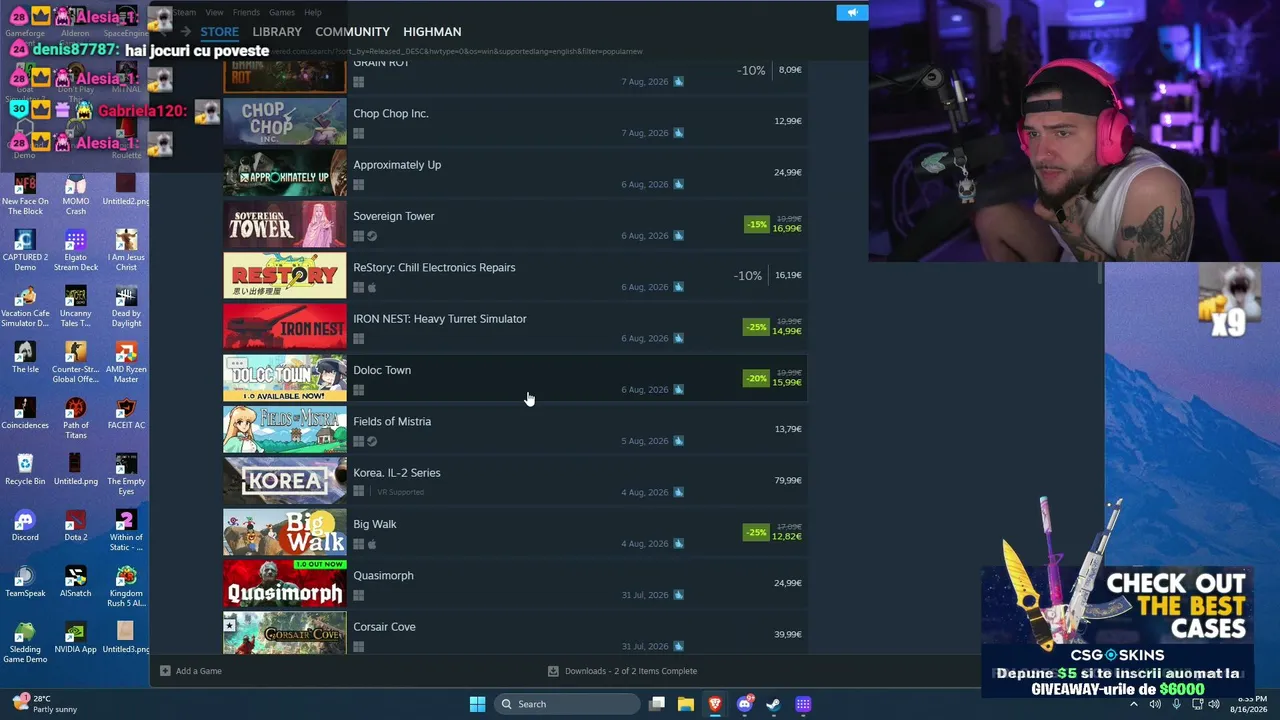This screenshot has height=720, width=1280.
Task: Switch to the COMMUNITY tab
Action: pos(352,32)
